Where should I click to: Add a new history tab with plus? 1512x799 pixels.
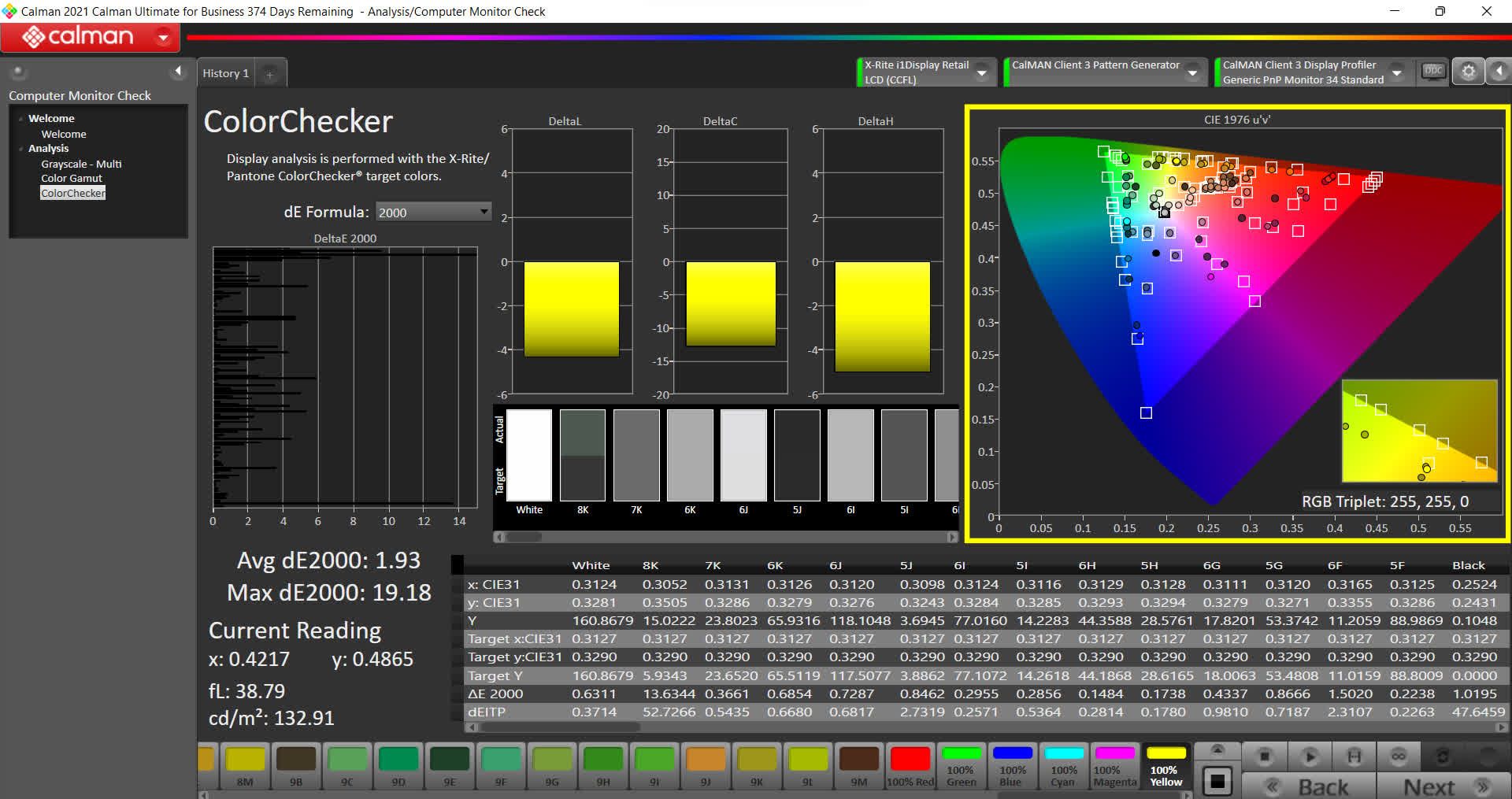pos(269,74)
